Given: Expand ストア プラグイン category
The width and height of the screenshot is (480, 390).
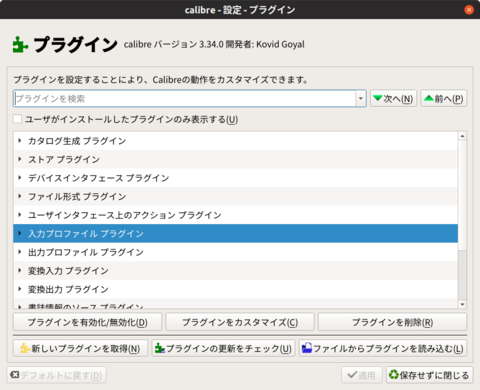Looking at the screenshot, I should click(x=20, y=159).
